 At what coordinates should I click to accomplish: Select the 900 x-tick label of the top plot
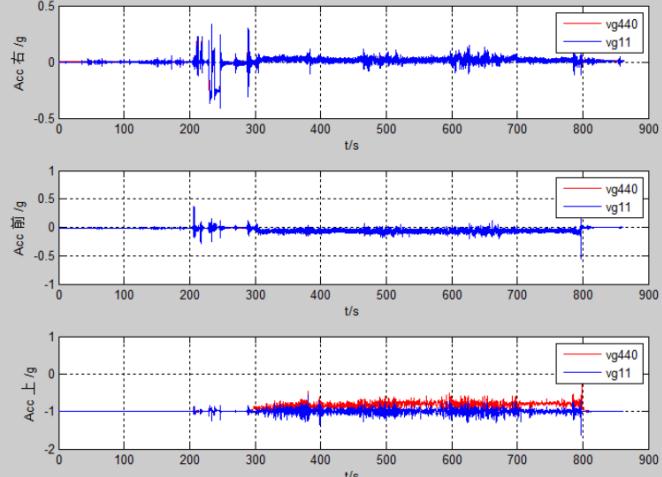coord(648,129)
